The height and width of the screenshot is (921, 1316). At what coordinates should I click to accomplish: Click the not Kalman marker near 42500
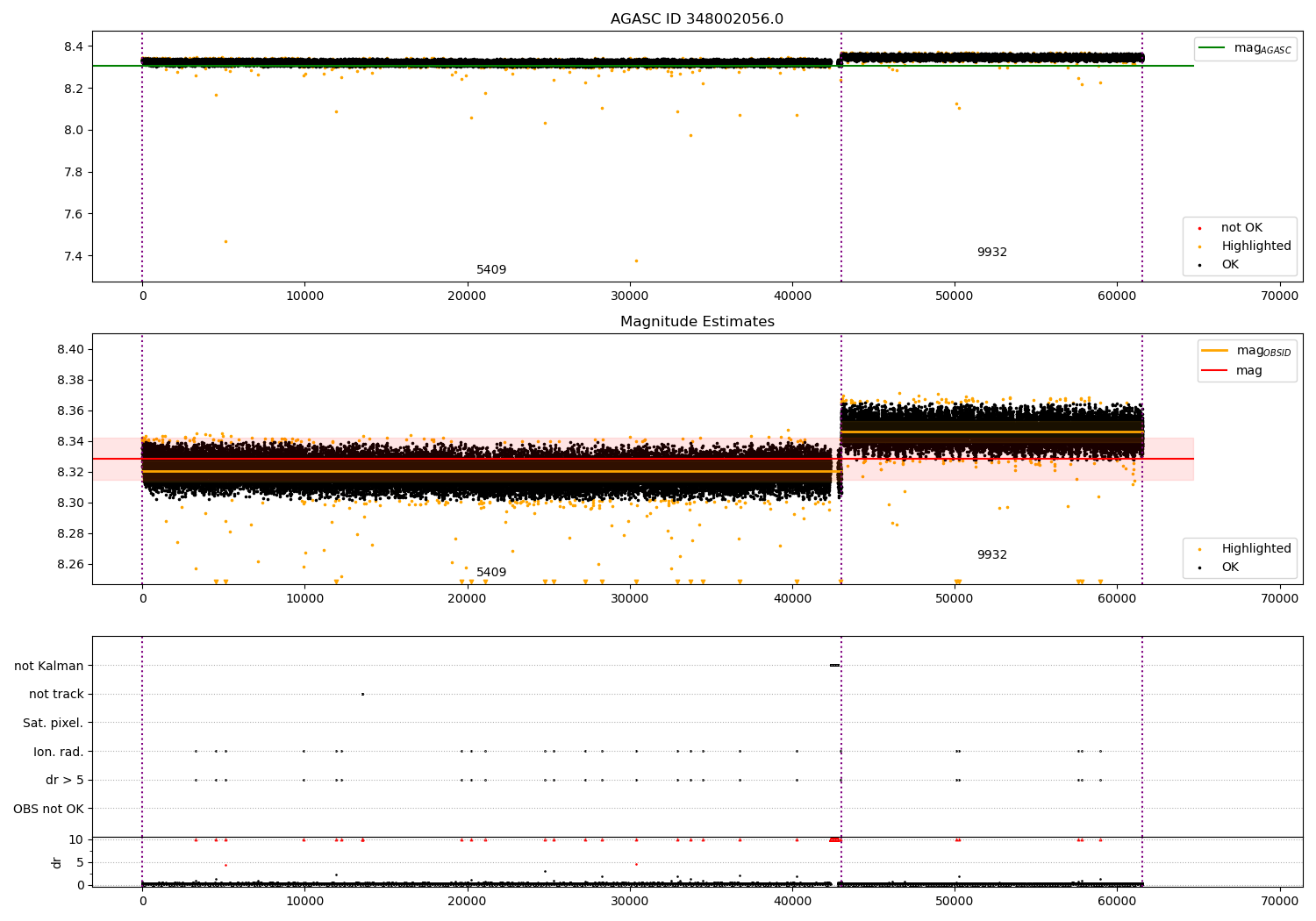point(834,665)
